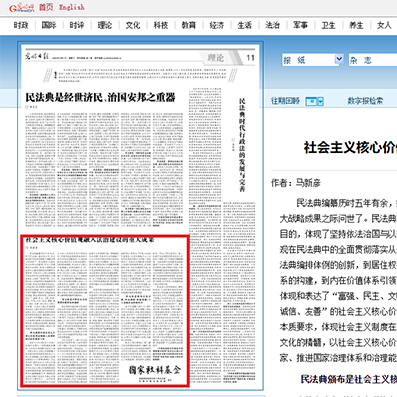Open the 国际 navigation item
This screenshot has width=397, height=397.
pyautogui.click(x=49, y=25)
